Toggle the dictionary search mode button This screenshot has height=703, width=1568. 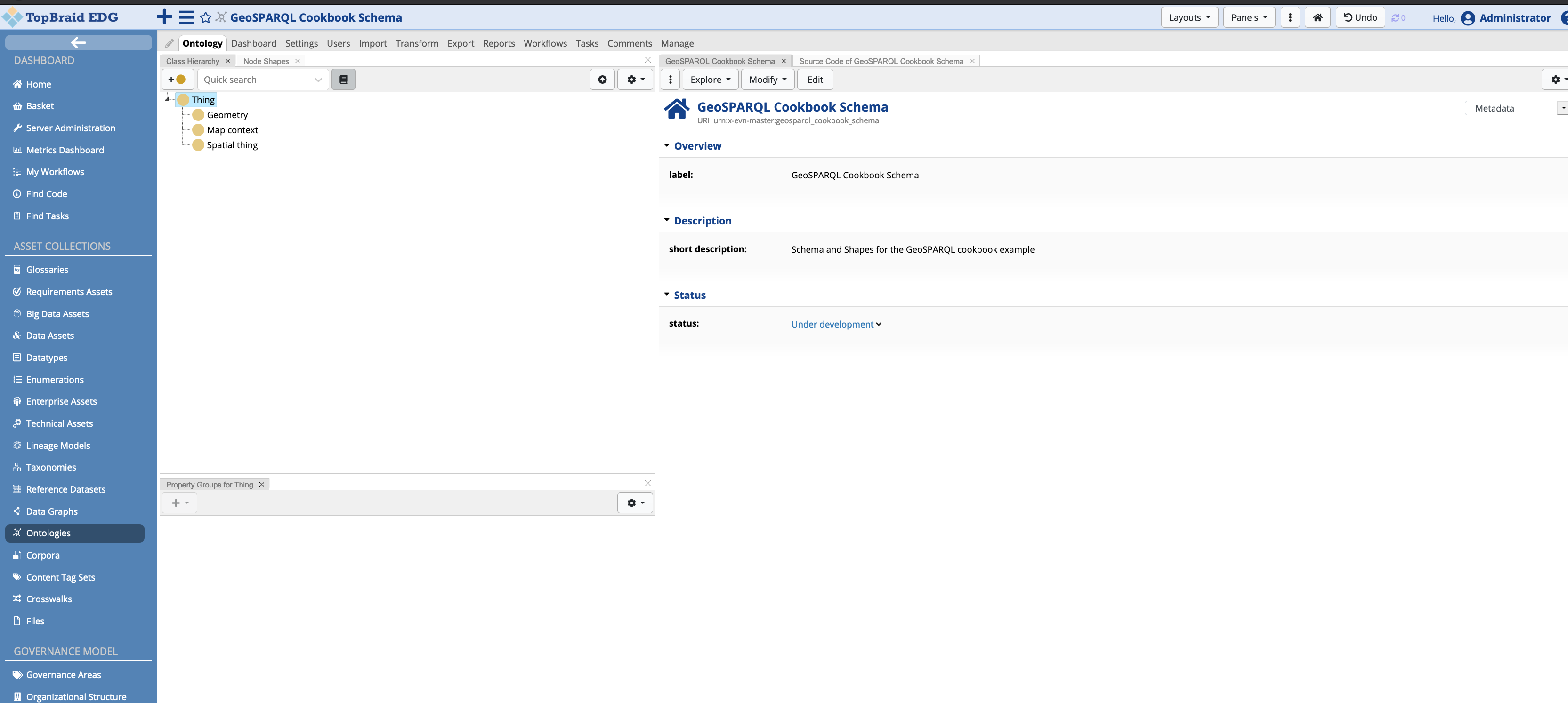(x=343, y=79)
